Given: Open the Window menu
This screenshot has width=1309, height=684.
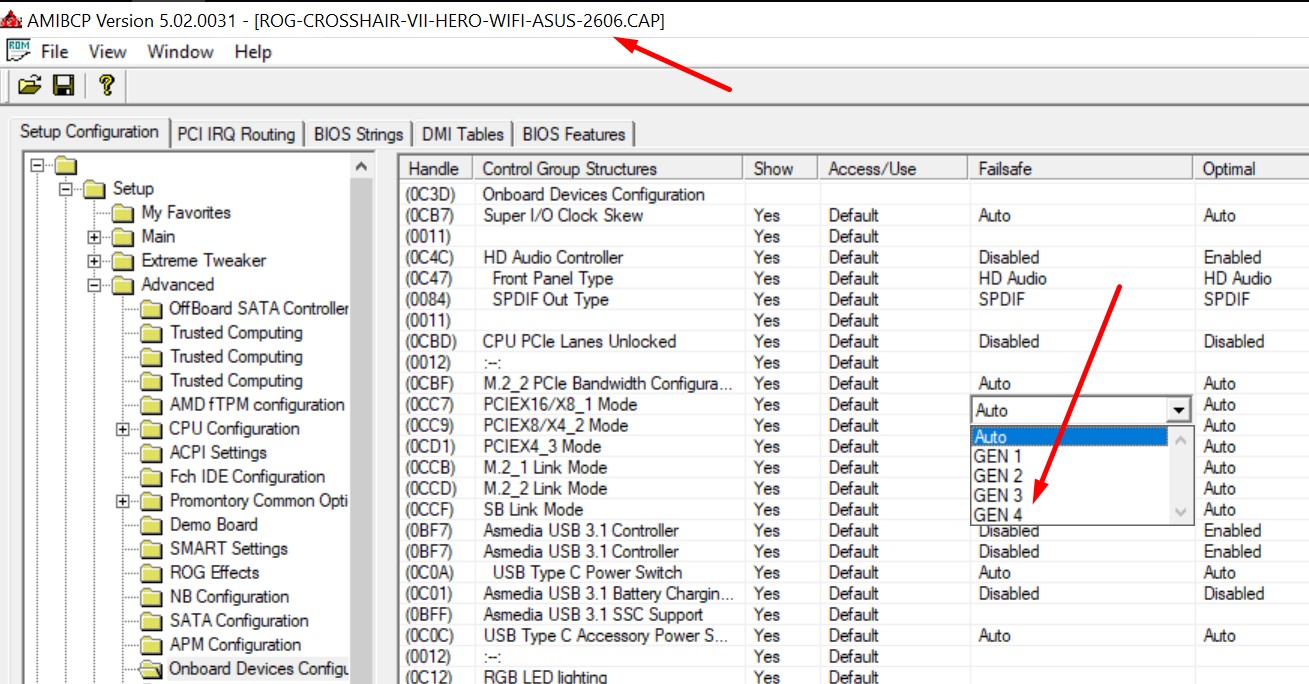Looking at the screenshot, I should point(180,51).
